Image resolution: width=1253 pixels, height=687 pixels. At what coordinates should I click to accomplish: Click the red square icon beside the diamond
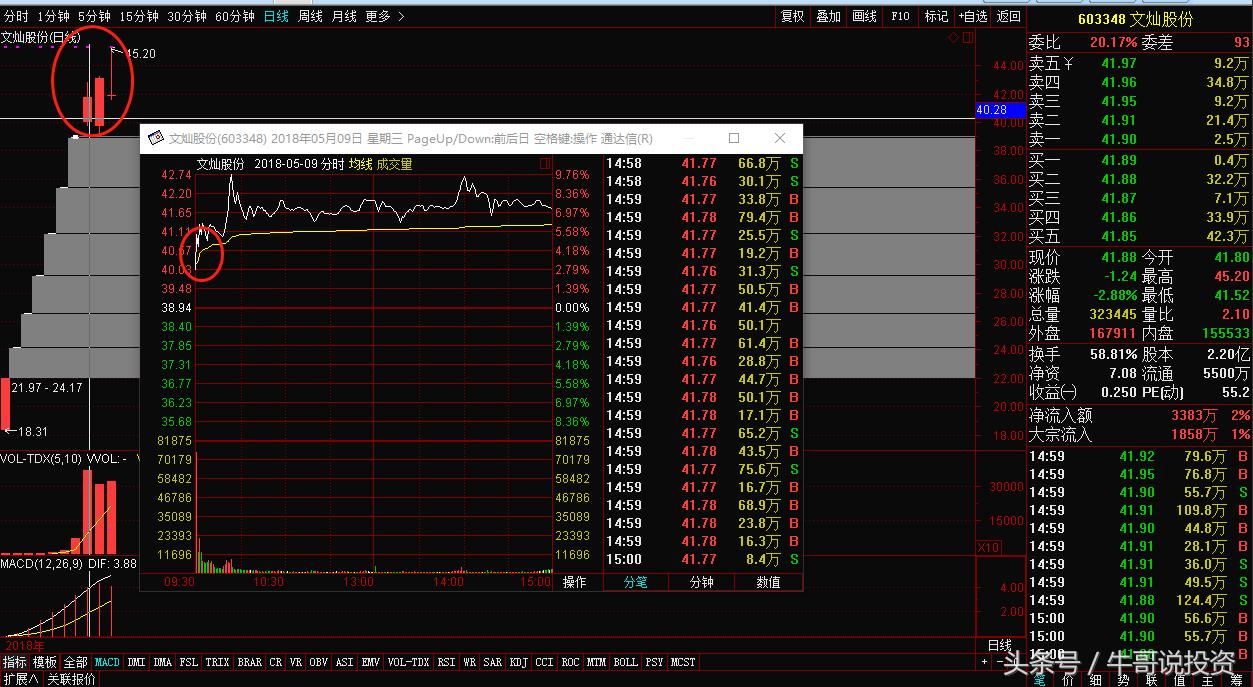tap(966, 37)
